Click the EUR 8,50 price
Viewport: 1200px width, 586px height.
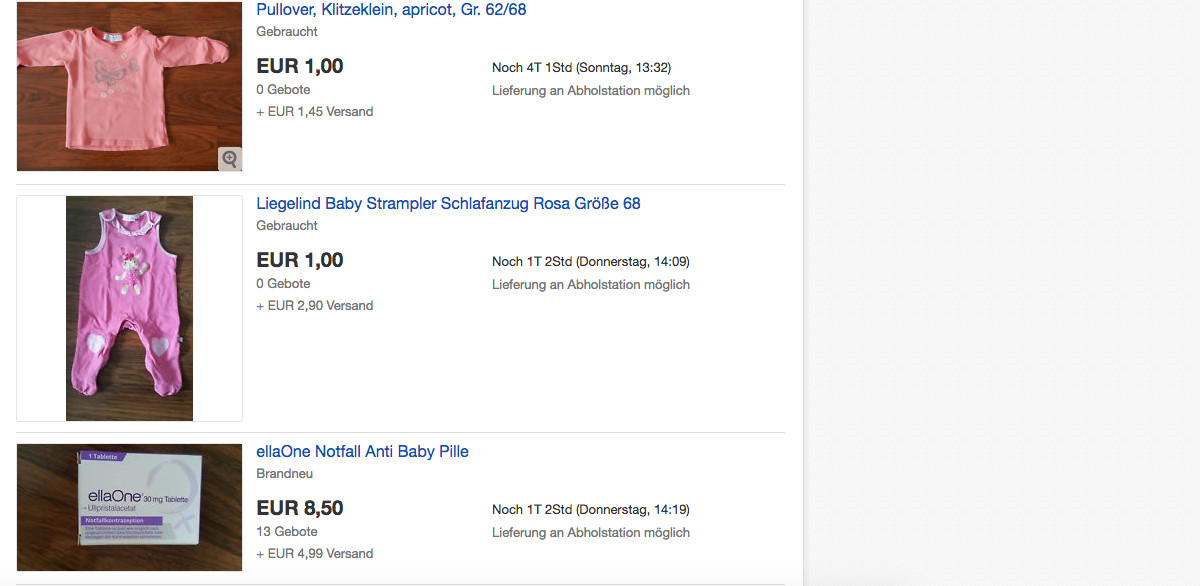(300, 508)
